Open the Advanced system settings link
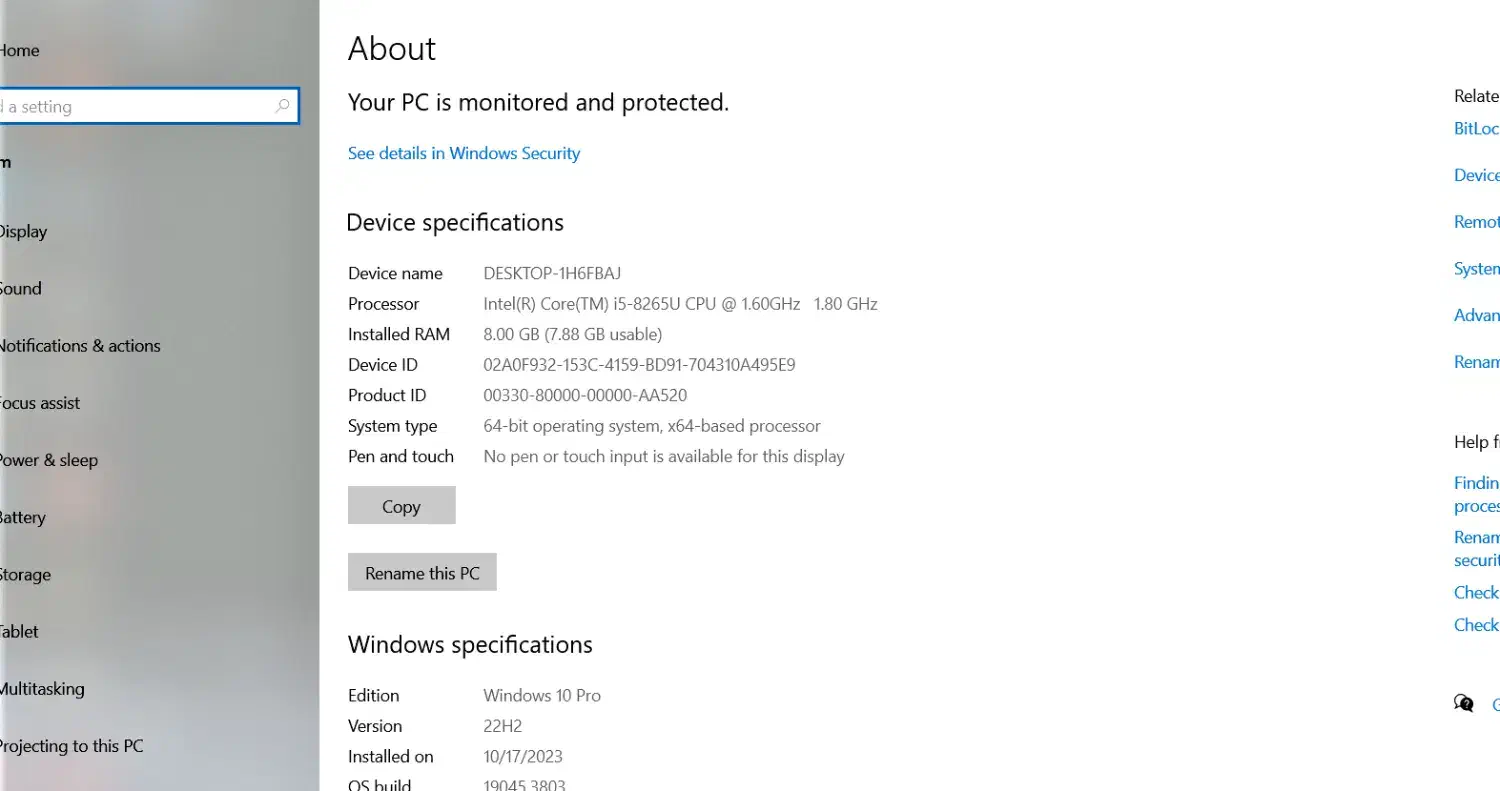 pos(1476,315)
